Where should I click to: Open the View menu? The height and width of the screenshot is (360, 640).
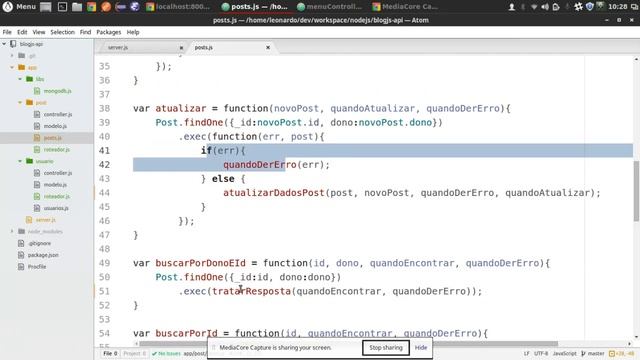pyautogui.click(x=39, y=32)
